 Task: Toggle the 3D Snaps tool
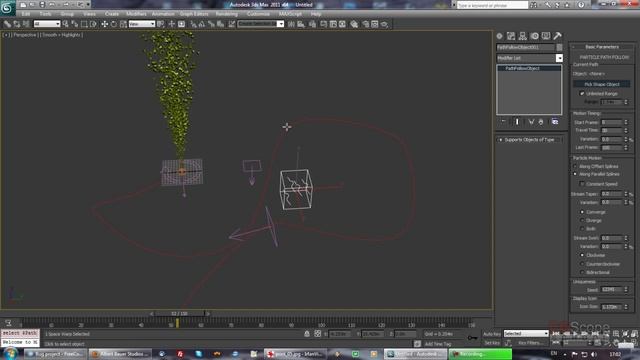193,24
